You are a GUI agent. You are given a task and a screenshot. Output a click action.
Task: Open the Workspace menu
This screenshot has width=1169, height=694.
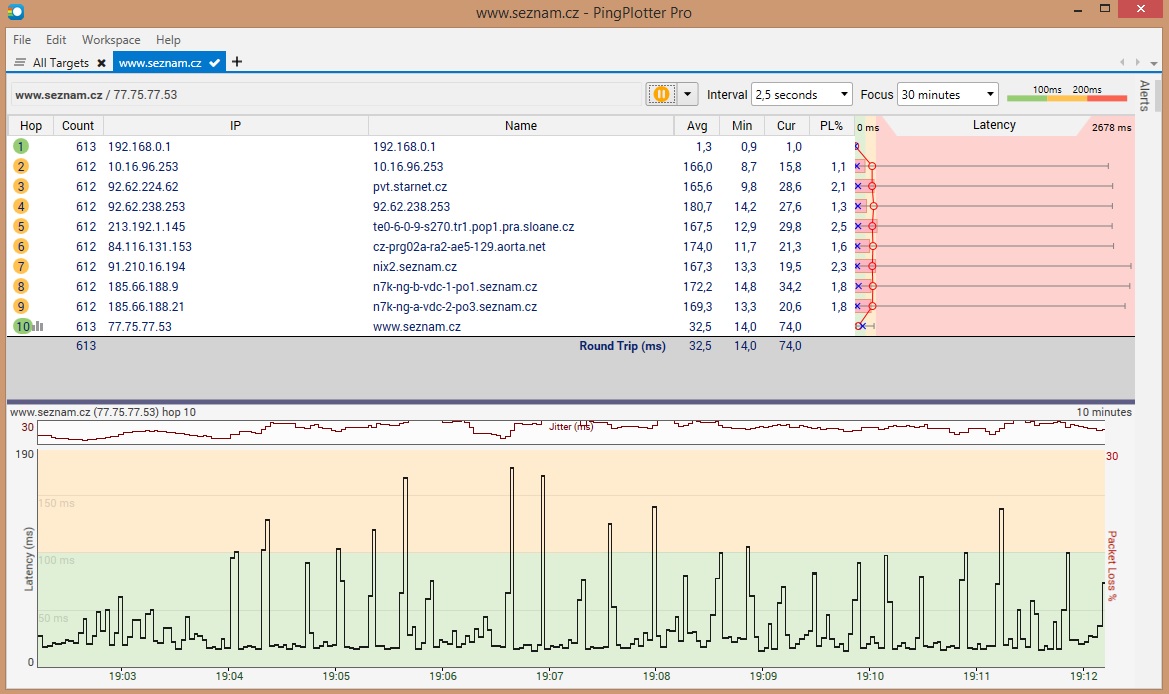(x=111, y=40)
